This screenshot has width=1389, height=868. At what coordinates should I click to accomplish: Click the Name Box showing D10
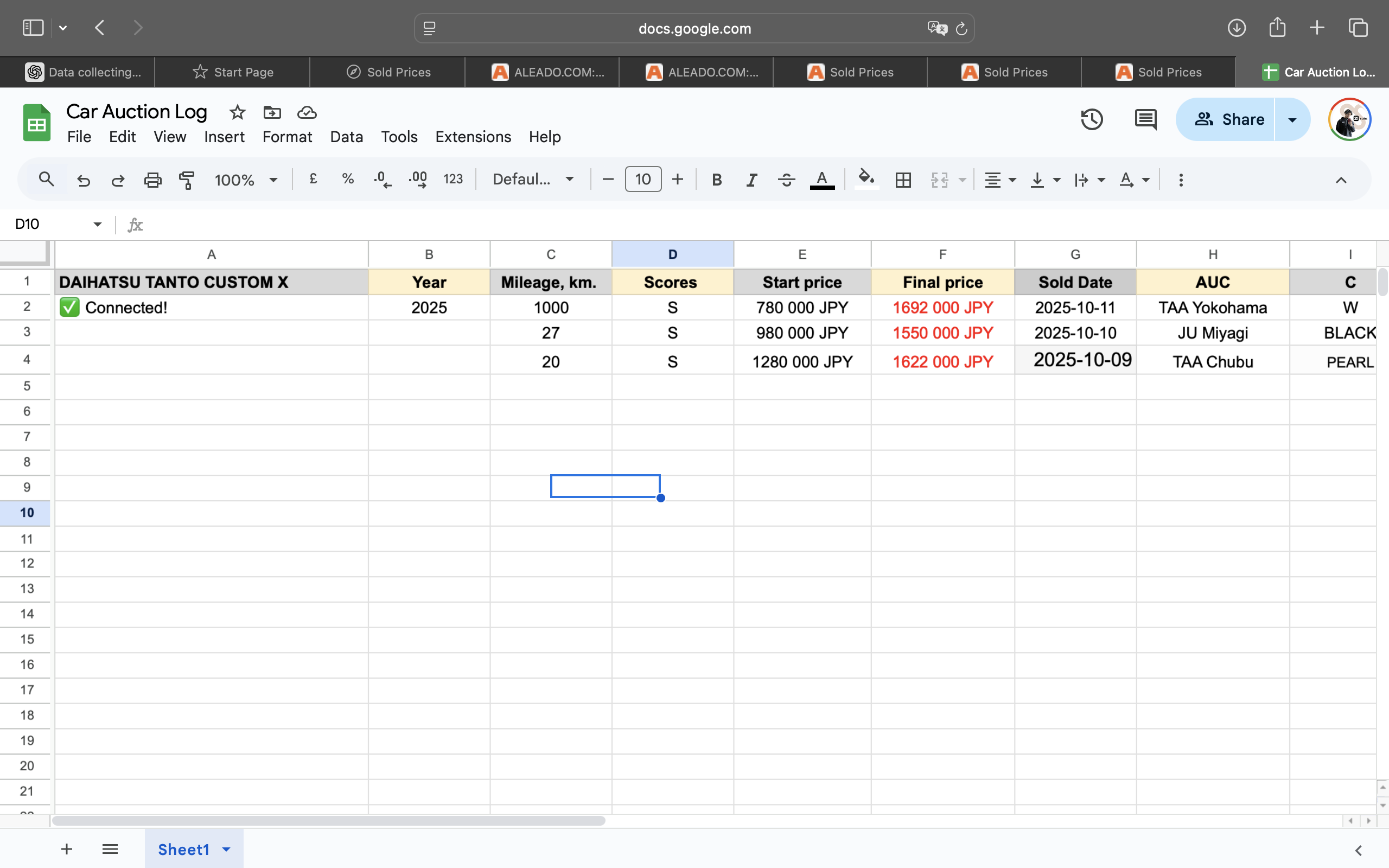[49, 224]
